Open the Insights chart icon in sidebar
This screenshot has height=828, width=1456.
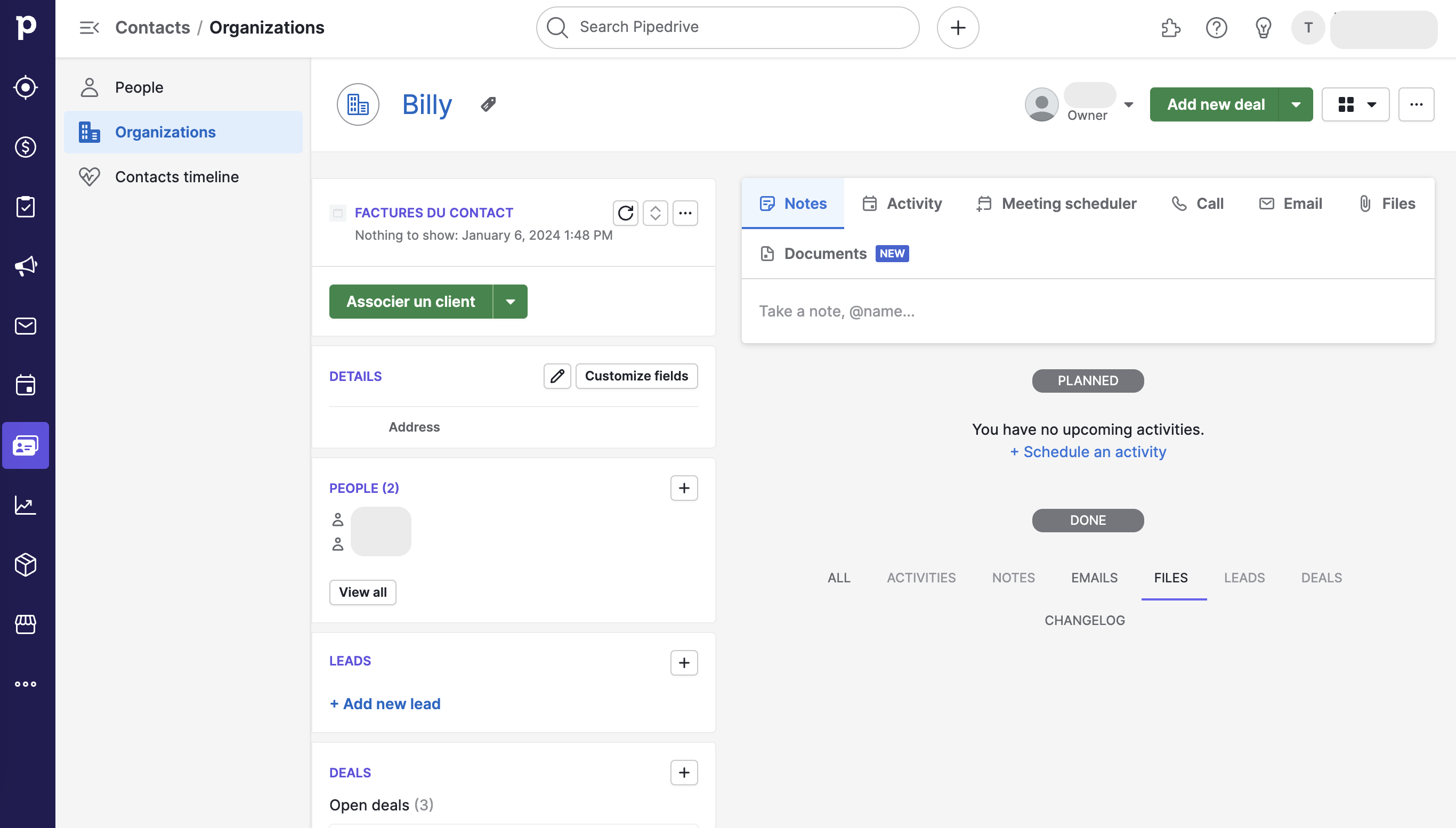click(x=26, y=505)
